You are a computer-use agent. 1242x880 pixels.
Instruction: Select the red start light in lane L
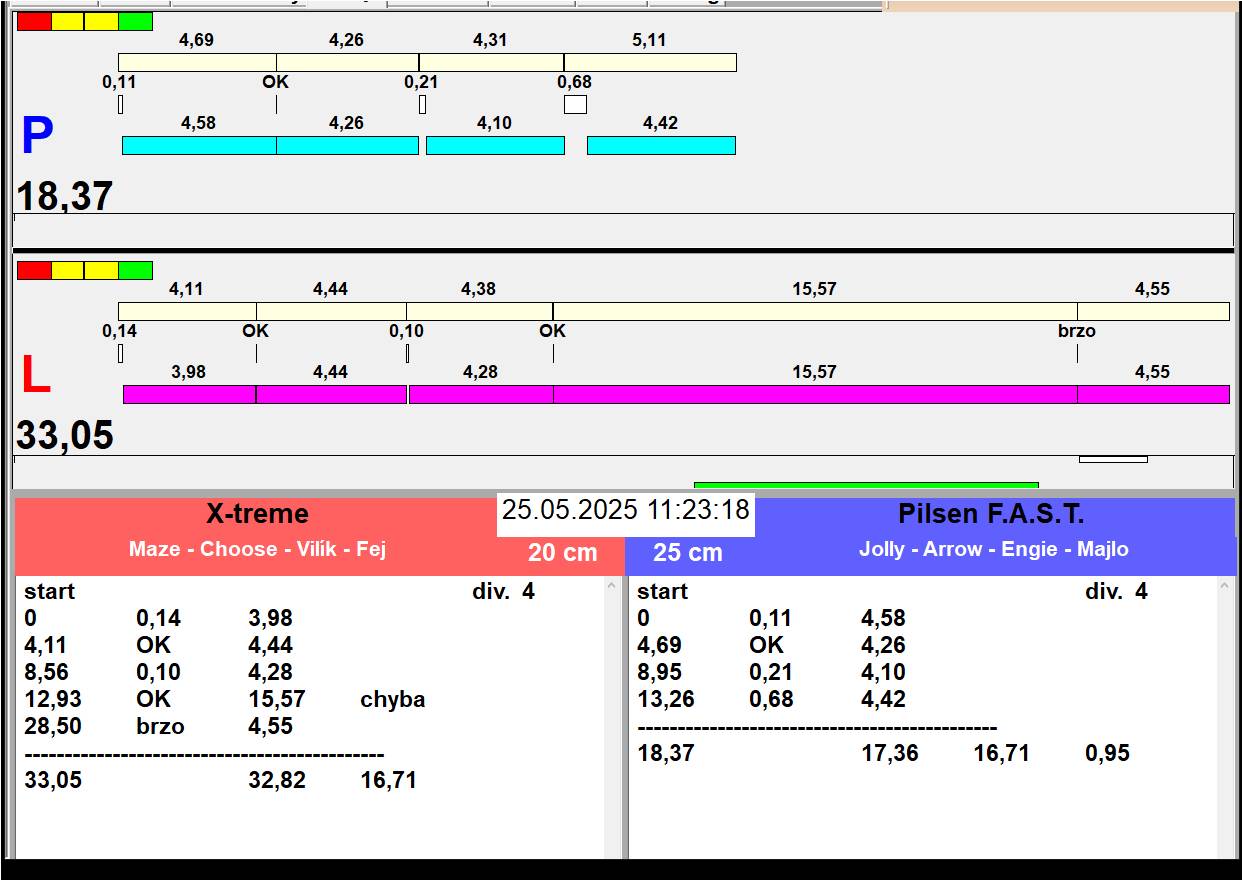point(34,270)
